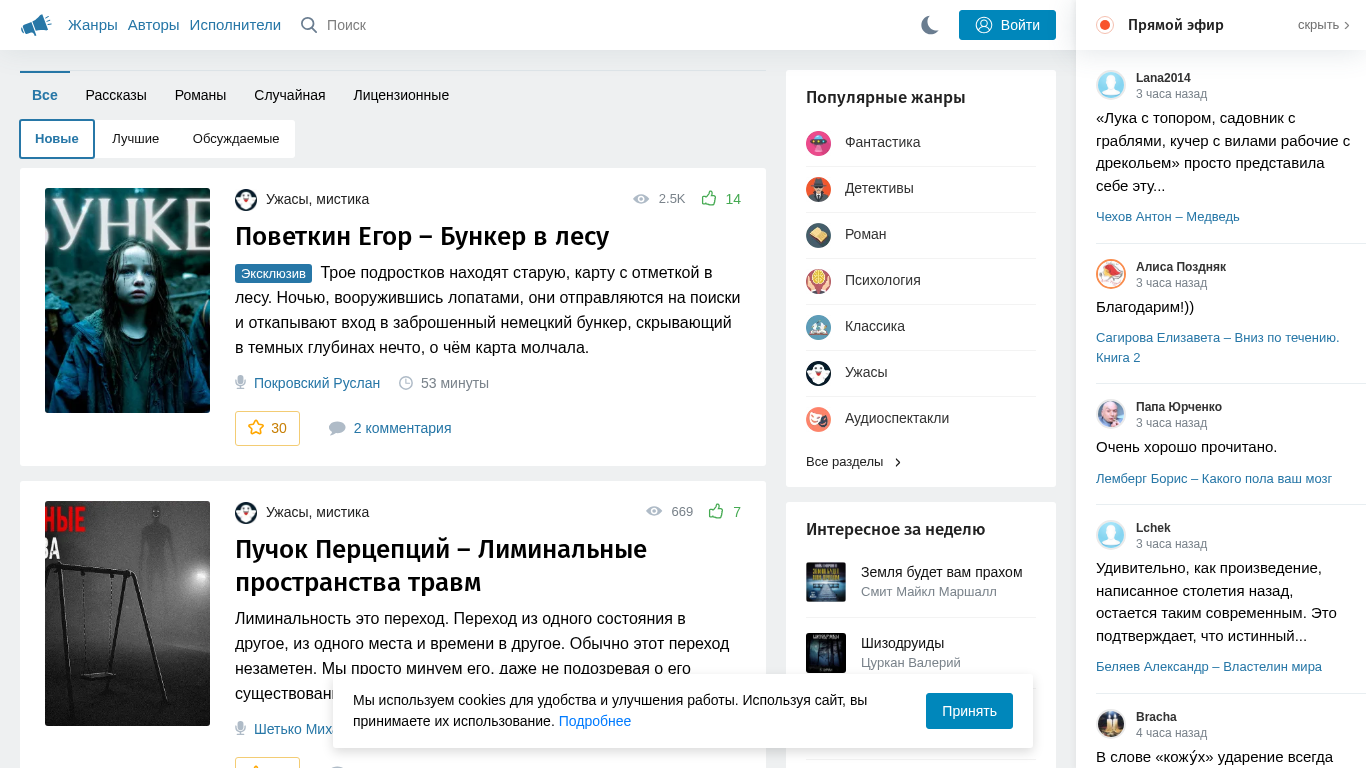This screenshot has height=768, width=1366.
Task: Open the 2 комментария link
Action: coord(402,428)
